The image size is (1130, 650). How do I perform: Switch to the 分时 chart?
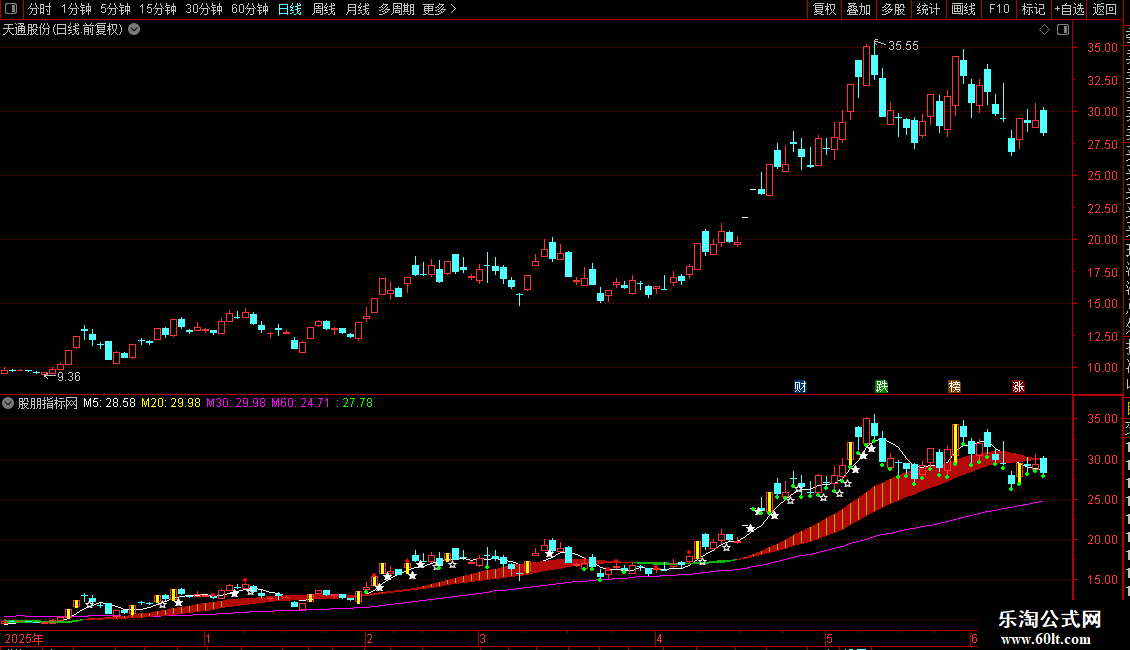[x=40, y=9]
